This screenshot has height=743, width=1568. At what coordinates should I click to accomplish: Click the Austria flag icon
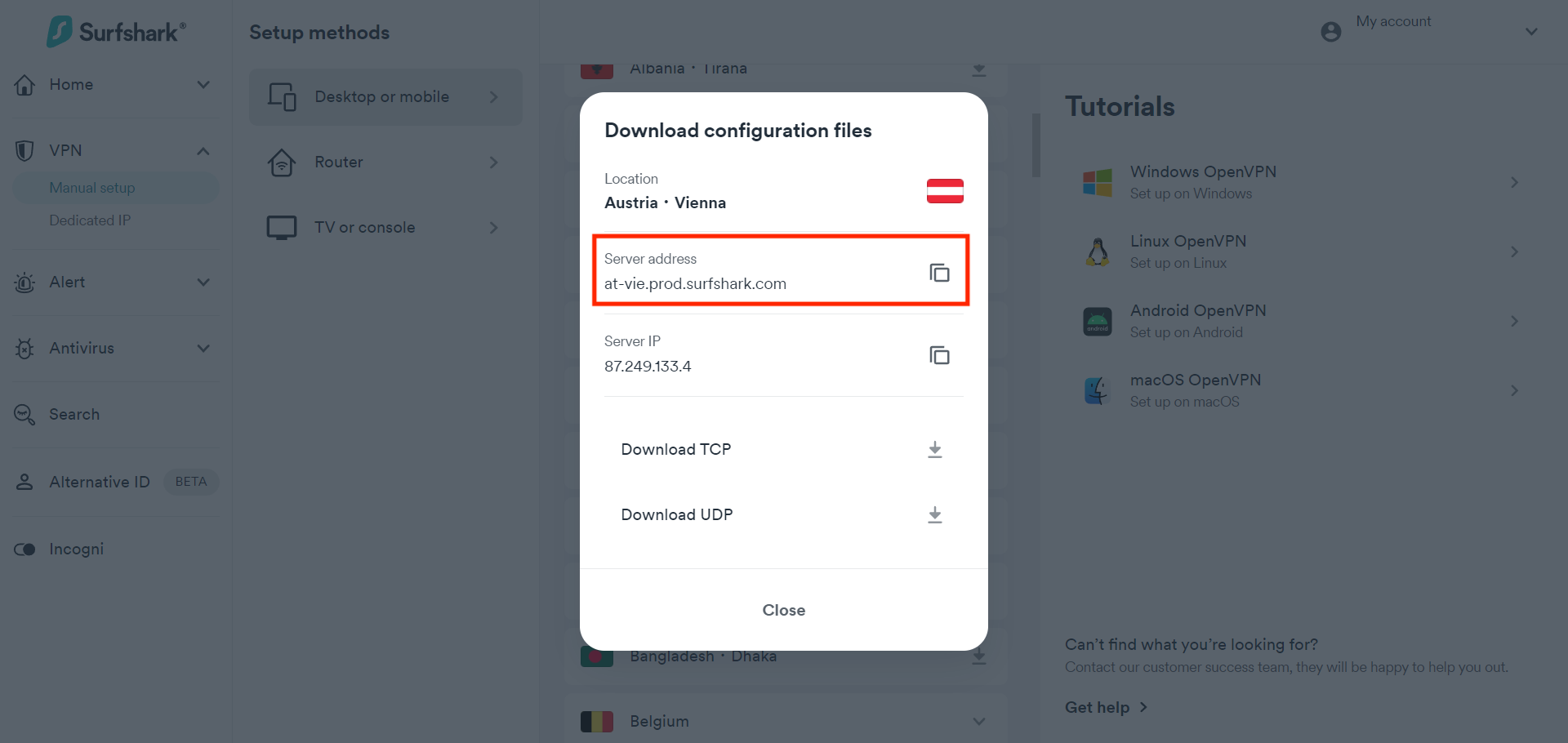pyautogui.click(x=945, y=191)
